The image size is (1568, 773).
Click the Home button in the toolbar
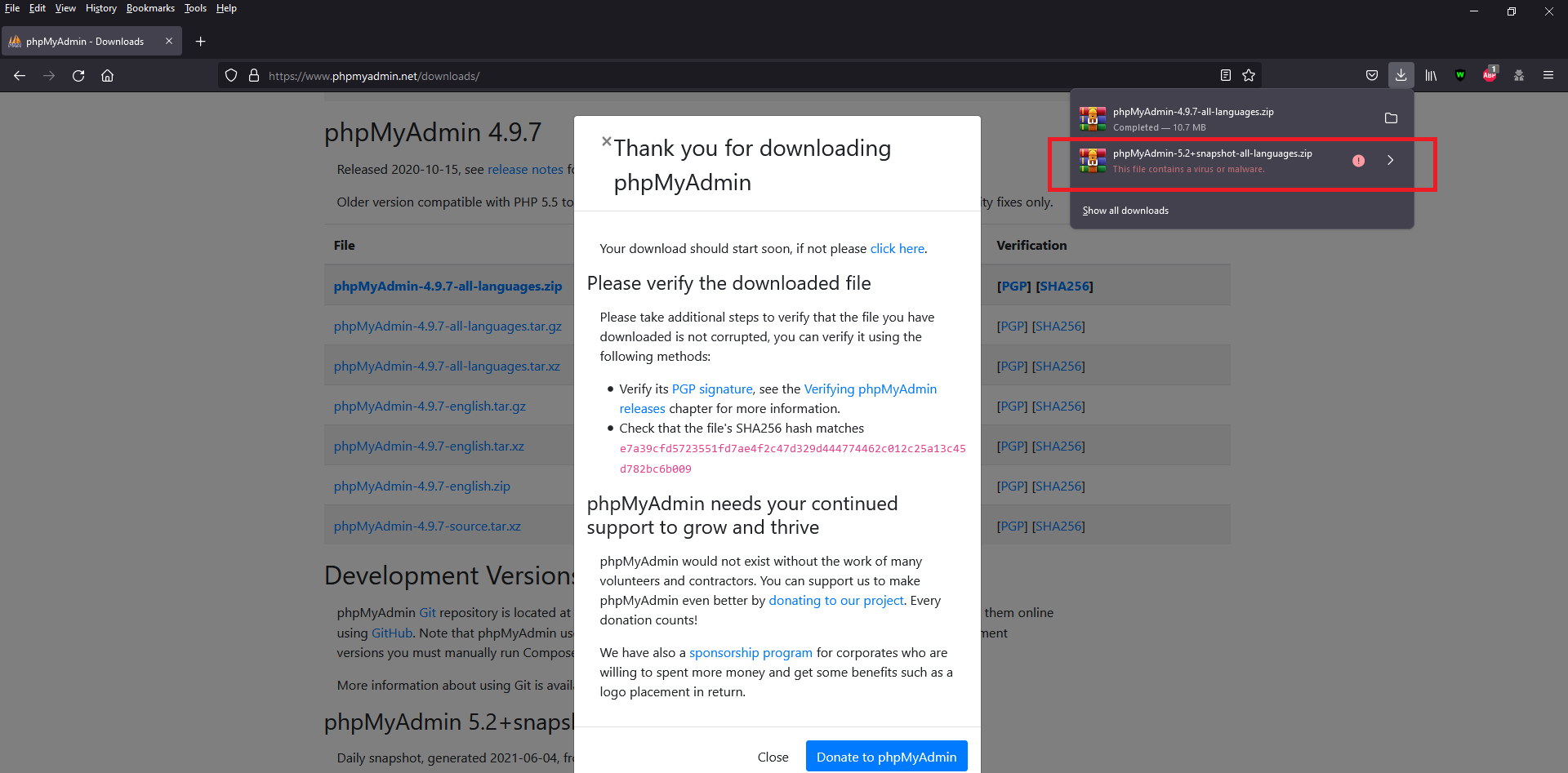point(107,75)
